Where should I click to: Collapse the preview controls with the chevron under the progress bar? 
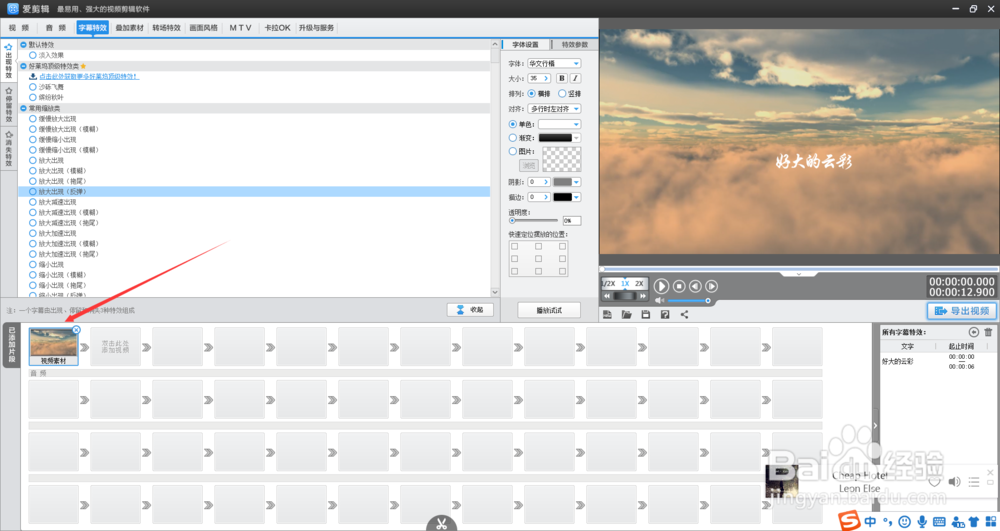[x=798, y=274]
